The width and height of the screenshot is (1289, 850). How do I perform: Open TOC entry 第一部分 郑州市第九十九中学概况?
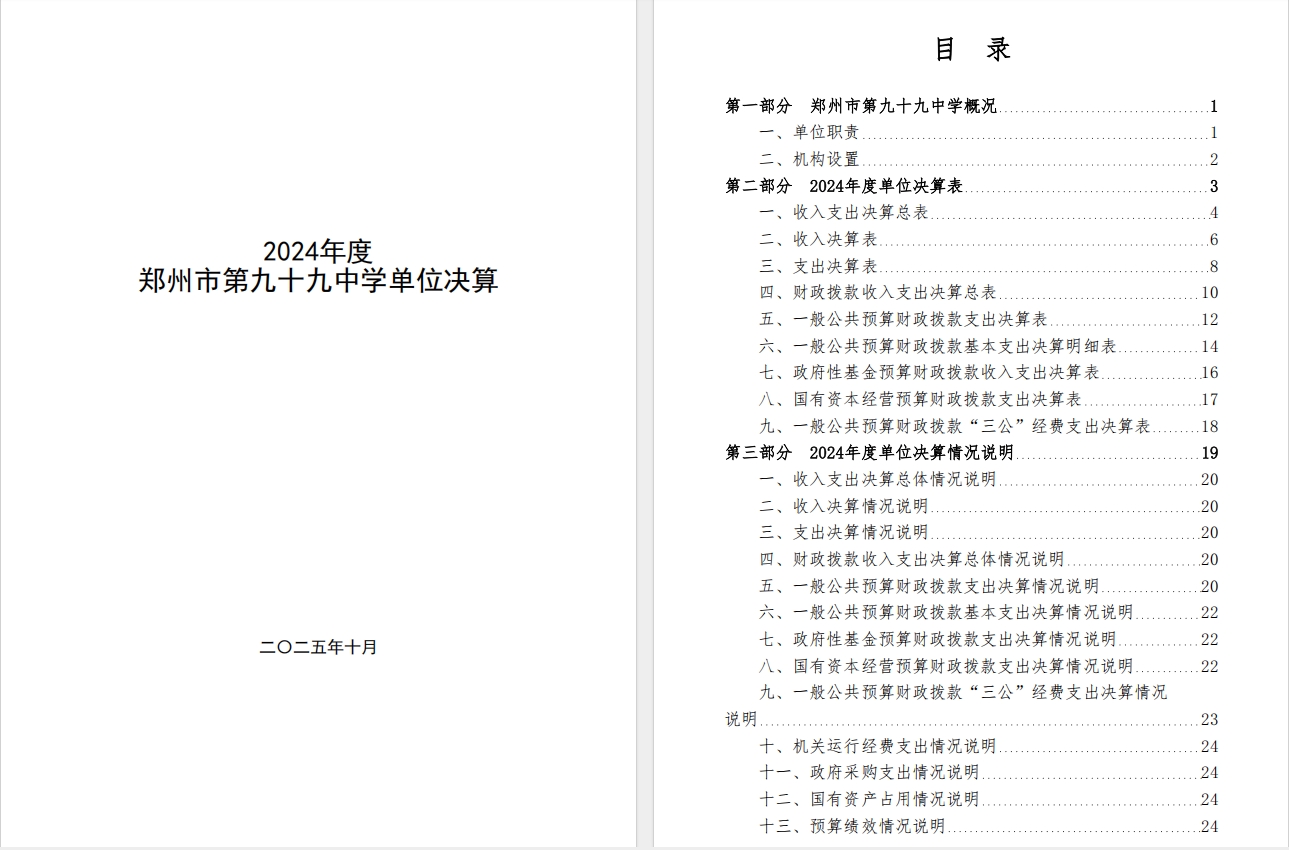coord(861,106)
